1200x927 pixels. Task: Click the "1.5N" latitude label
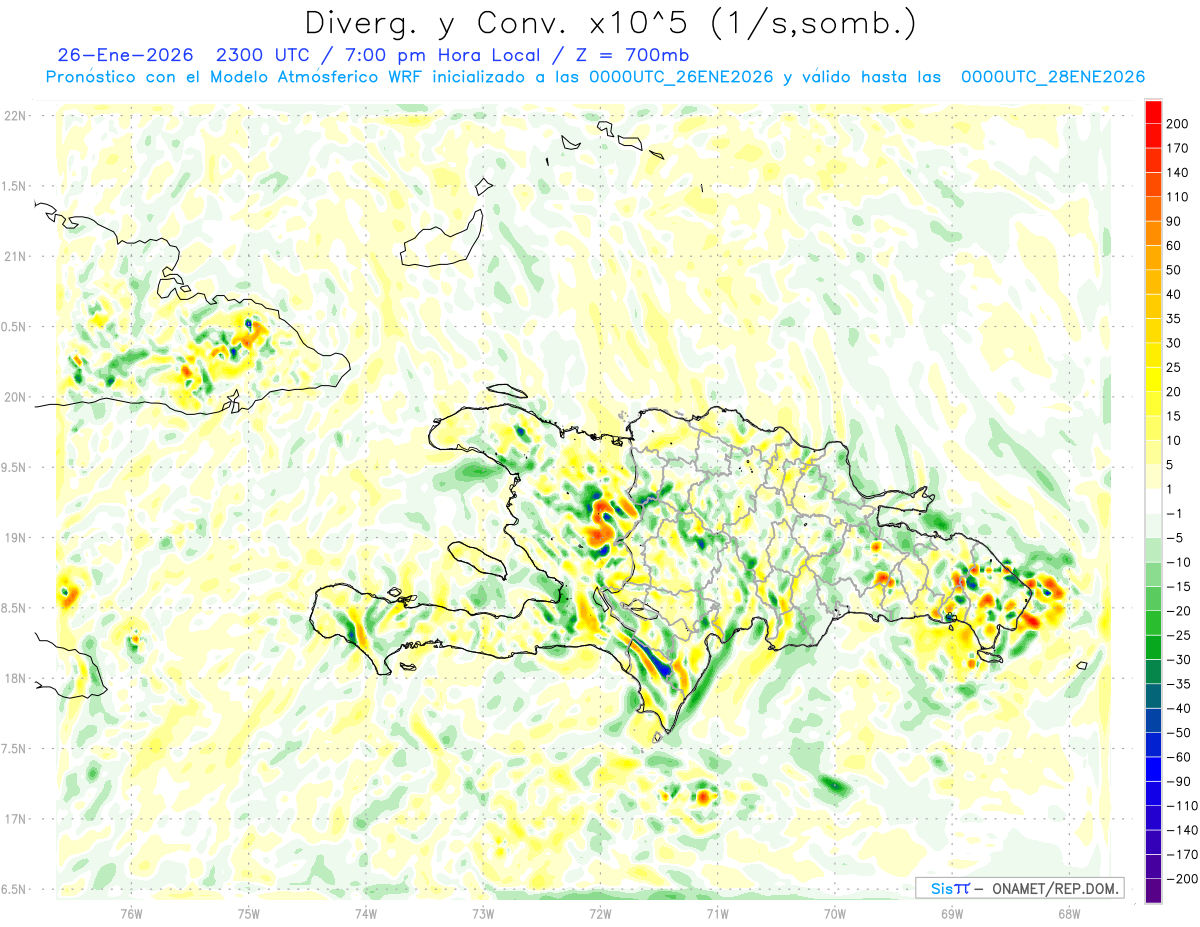pyautogui.click(x=15, y=186)
